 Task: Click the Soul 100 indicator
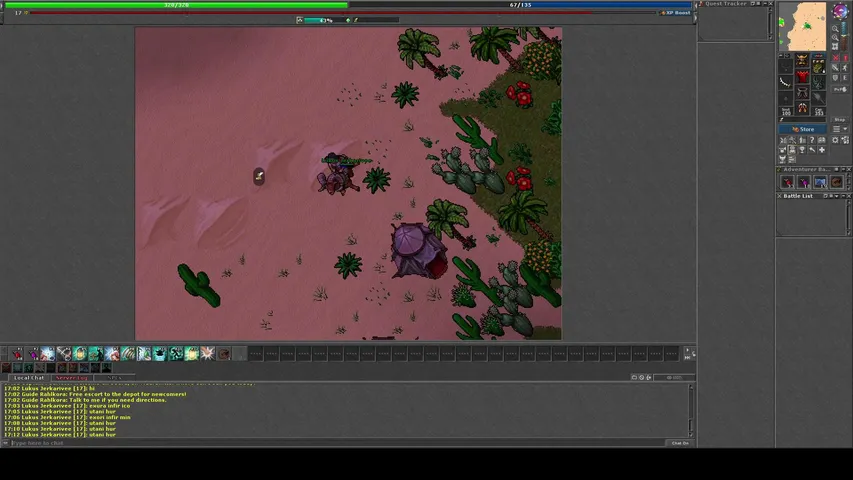click(786, 111)
